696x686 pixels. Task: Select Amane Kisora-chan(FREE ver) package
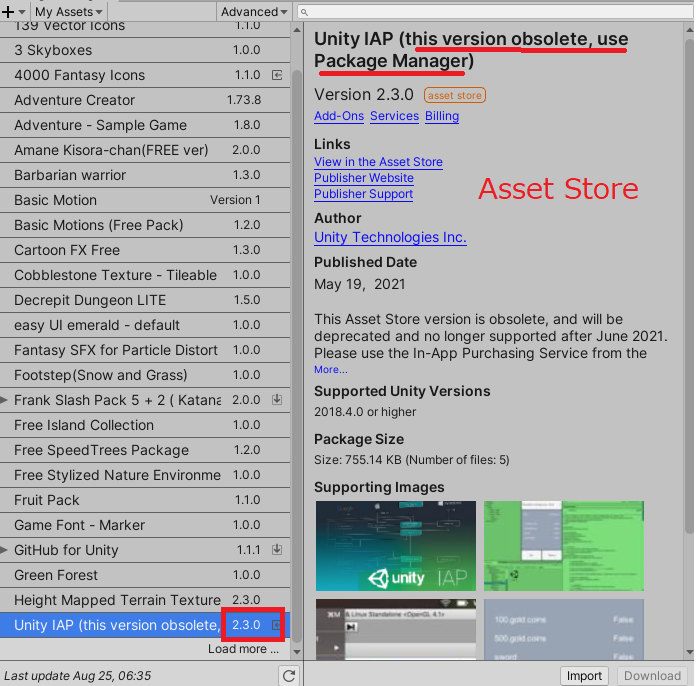point(145,150)
